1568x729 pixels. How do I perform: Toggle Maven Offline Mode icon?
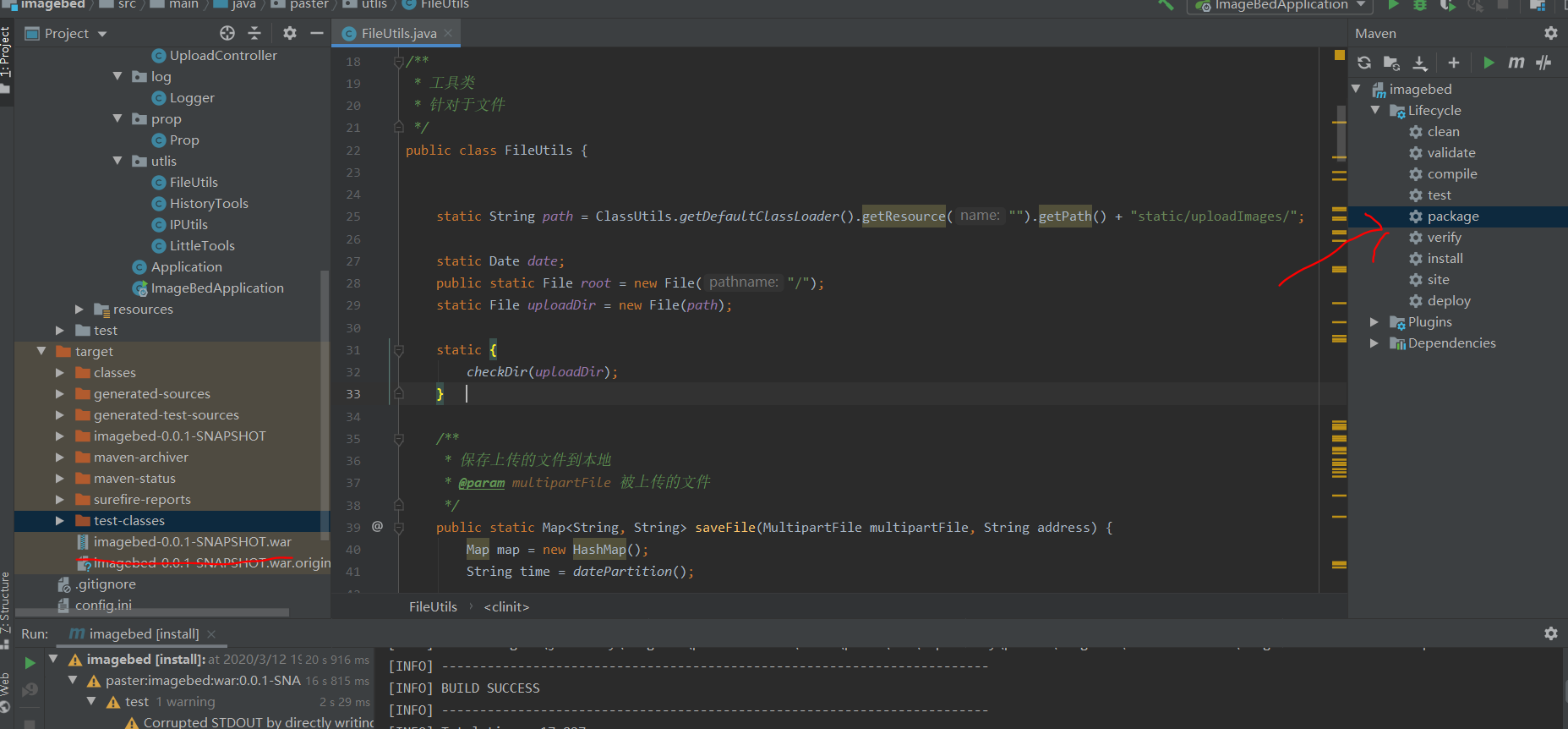(x=1543, y=63)
